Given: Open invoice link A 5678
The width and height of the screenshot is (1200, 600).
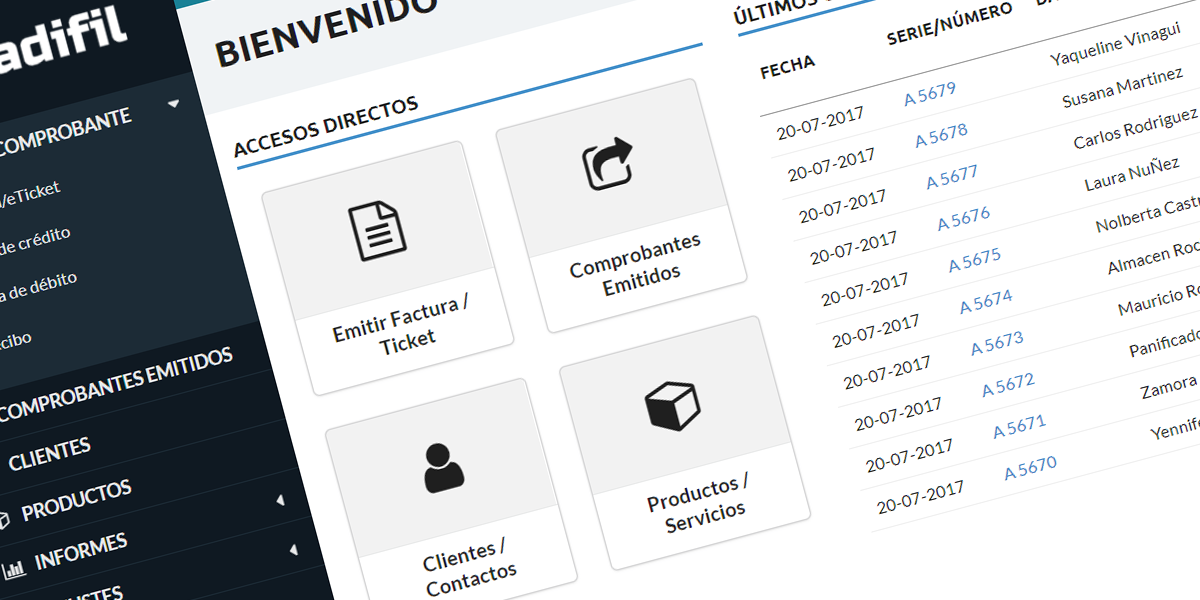Looking at the screenshot, I should click(941, 135).
